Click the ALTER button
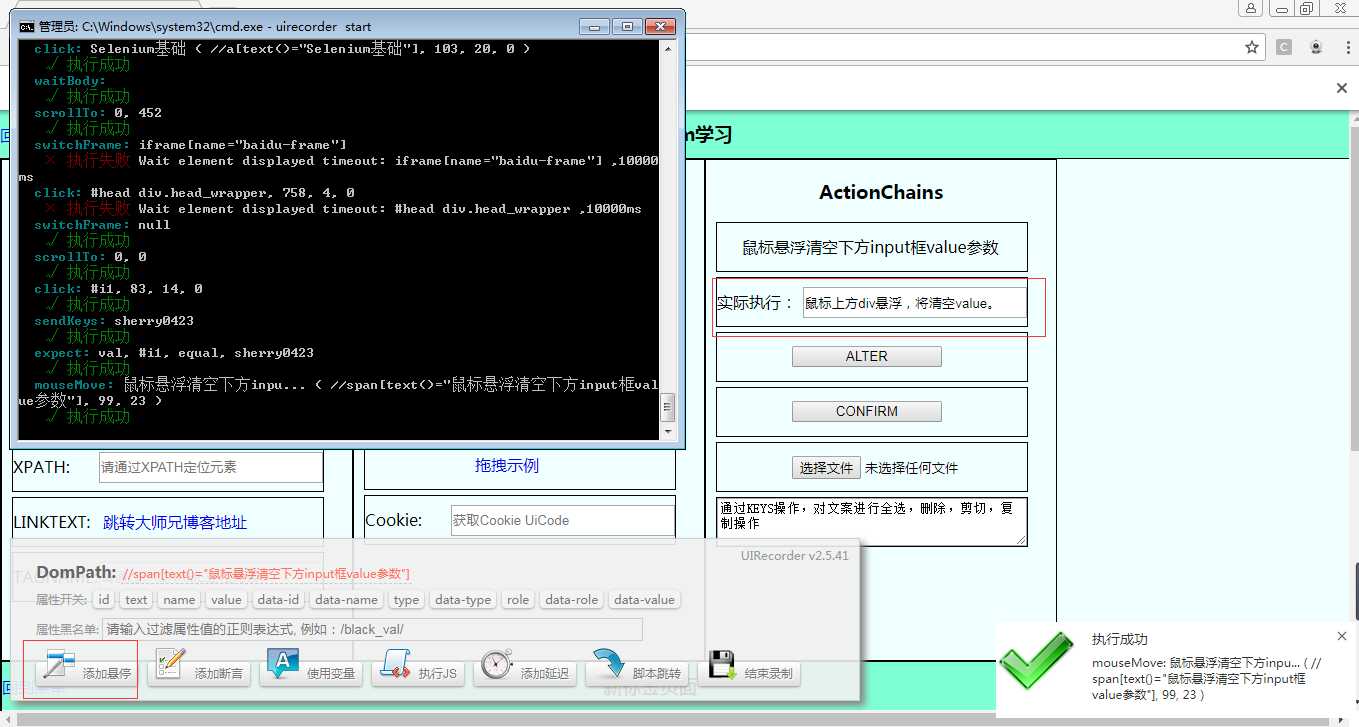The width and height of the screenshot is (1359, 727). click(867, 356)
